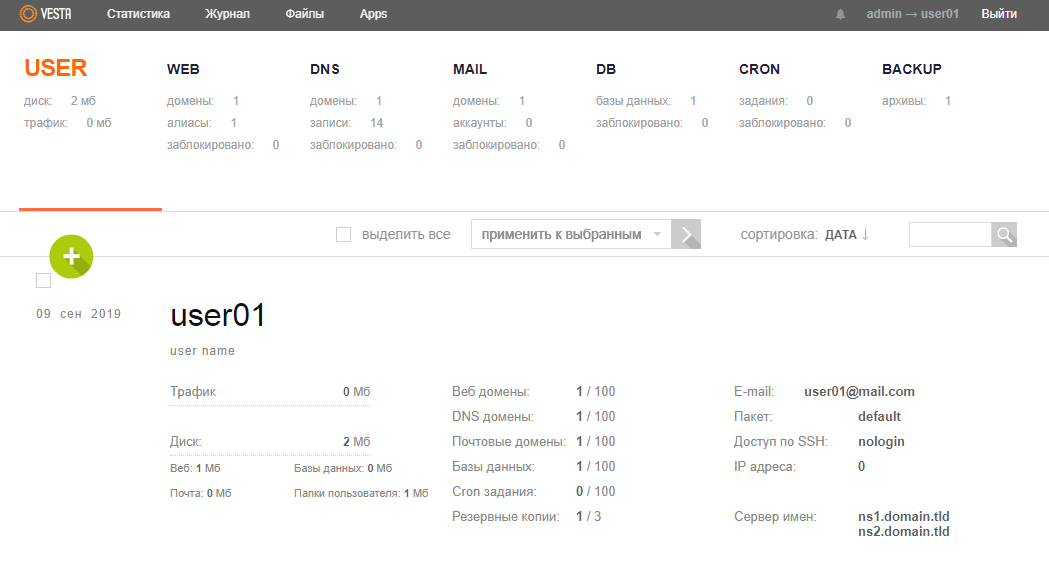This screenshot has height=576, width=1049.
Task: Go to Файлы in the top menu
Action: 304,14
